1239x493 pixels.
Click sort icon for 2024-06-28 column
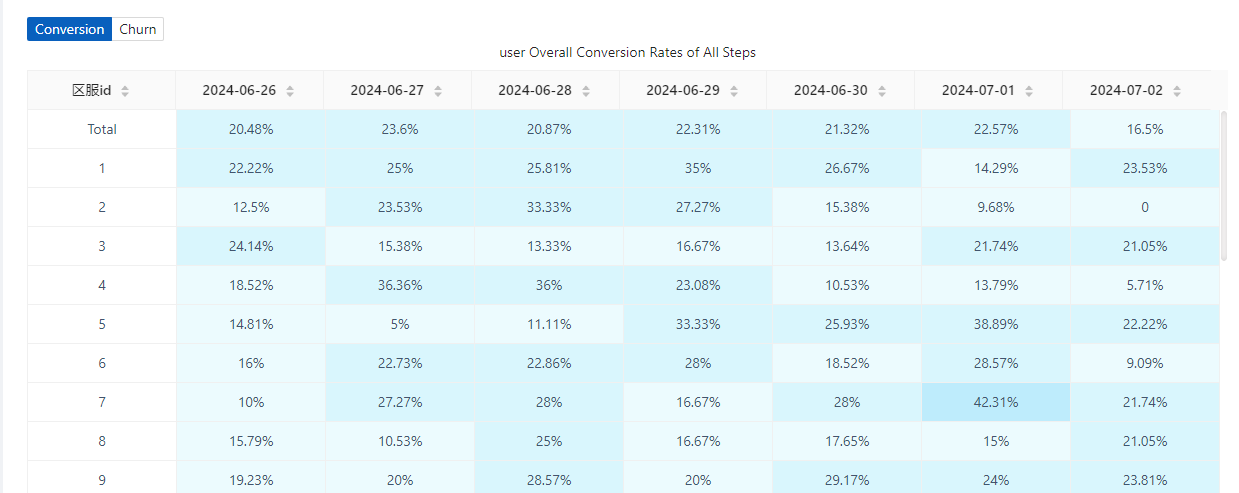(586, 91)
